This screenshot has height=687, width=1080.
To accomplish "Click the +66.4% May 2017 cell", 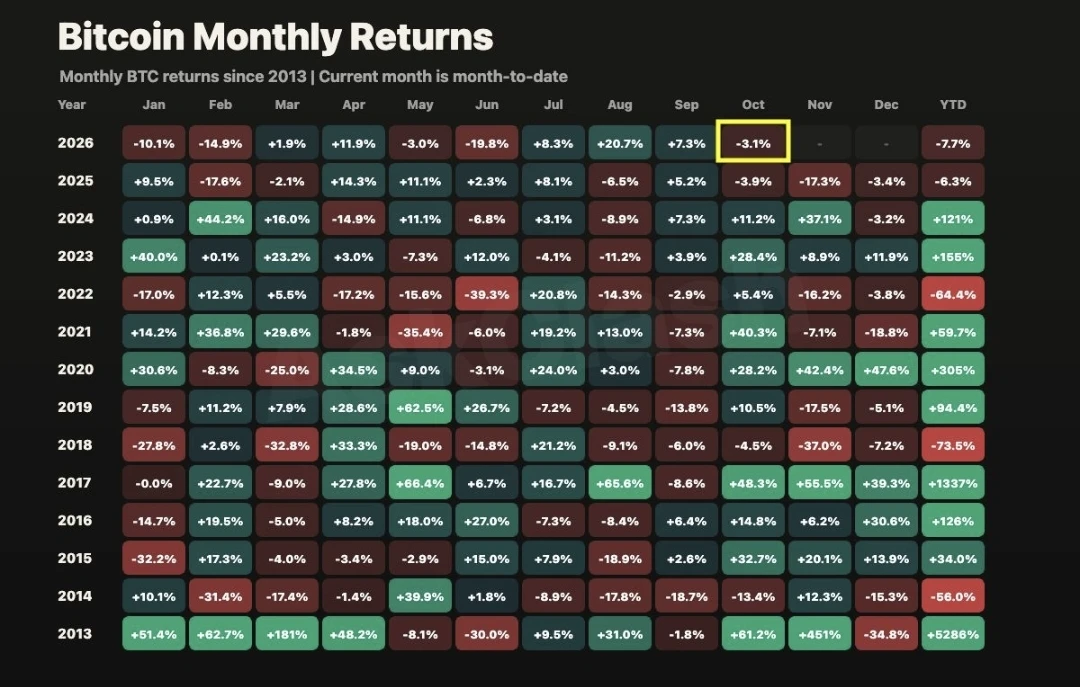I will tap(420, 483).
